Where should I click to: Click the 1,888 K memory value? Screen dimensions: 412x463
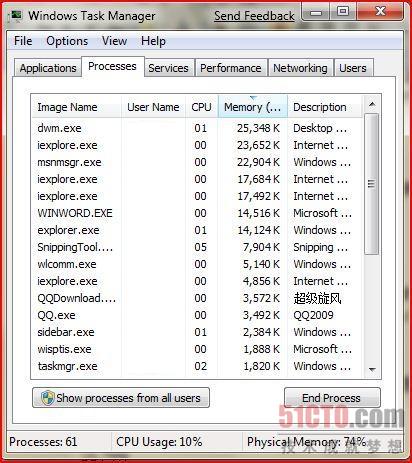pos(261,349)
